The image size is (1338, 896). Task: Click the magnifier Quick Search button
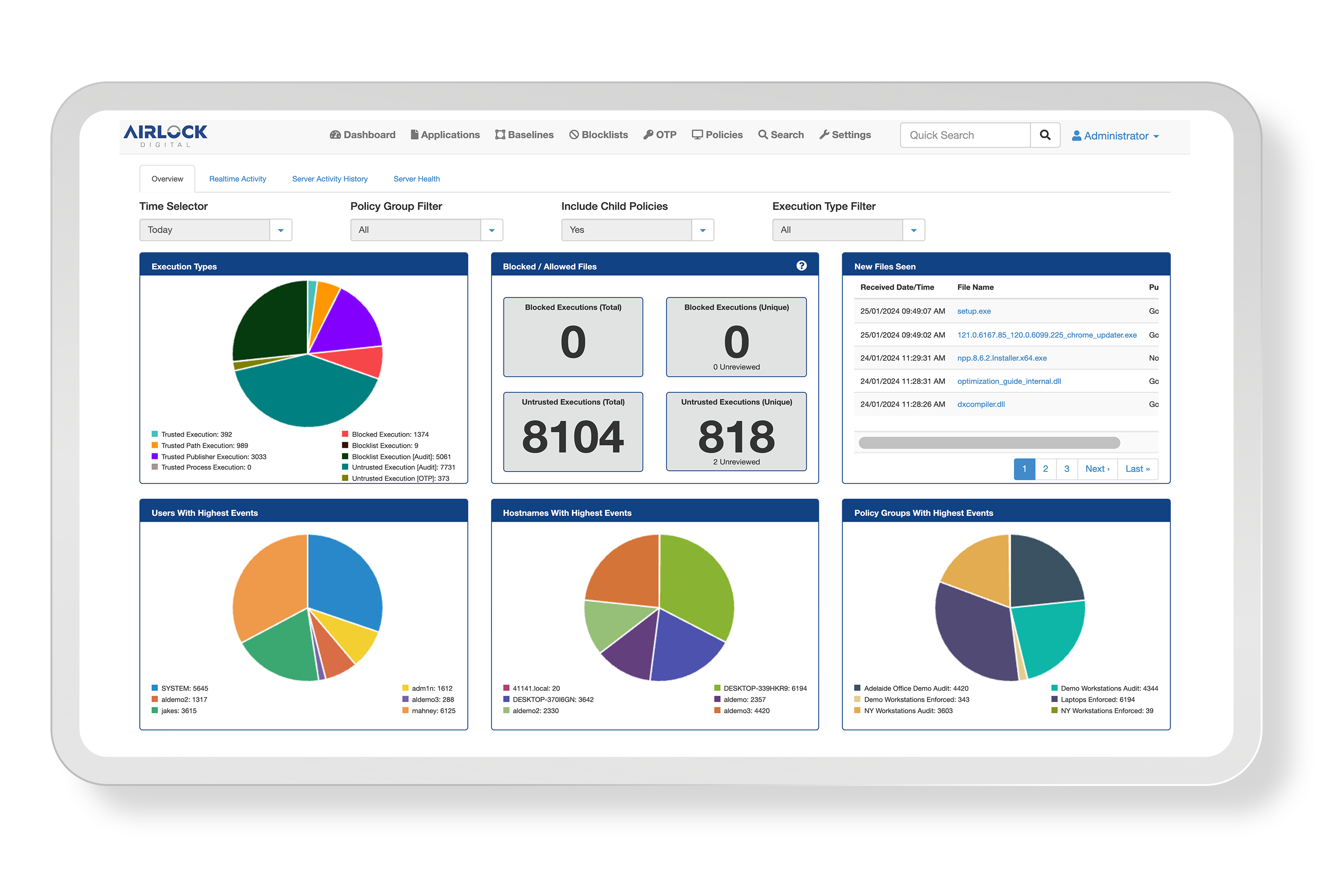[x=1045, y=135]
